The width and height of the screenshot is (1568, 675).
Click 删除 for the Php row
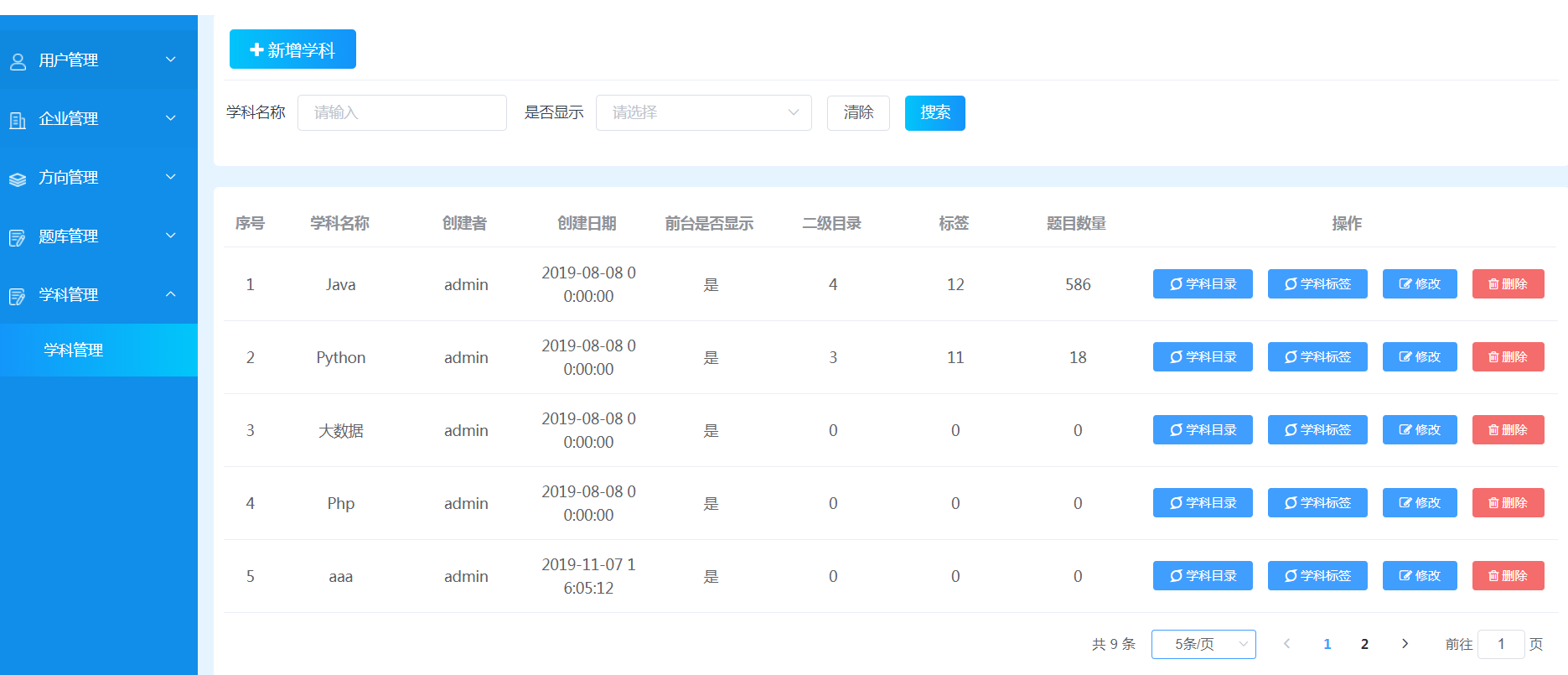click(1508, 503)
